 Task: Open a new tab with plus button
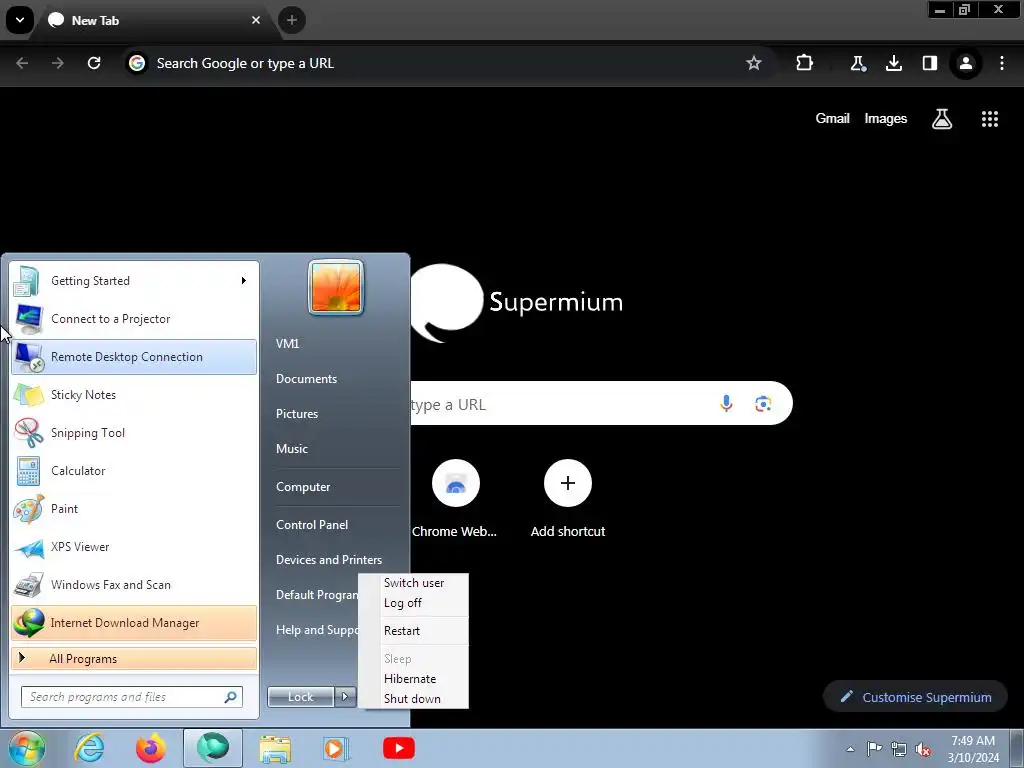click(292, 20)
